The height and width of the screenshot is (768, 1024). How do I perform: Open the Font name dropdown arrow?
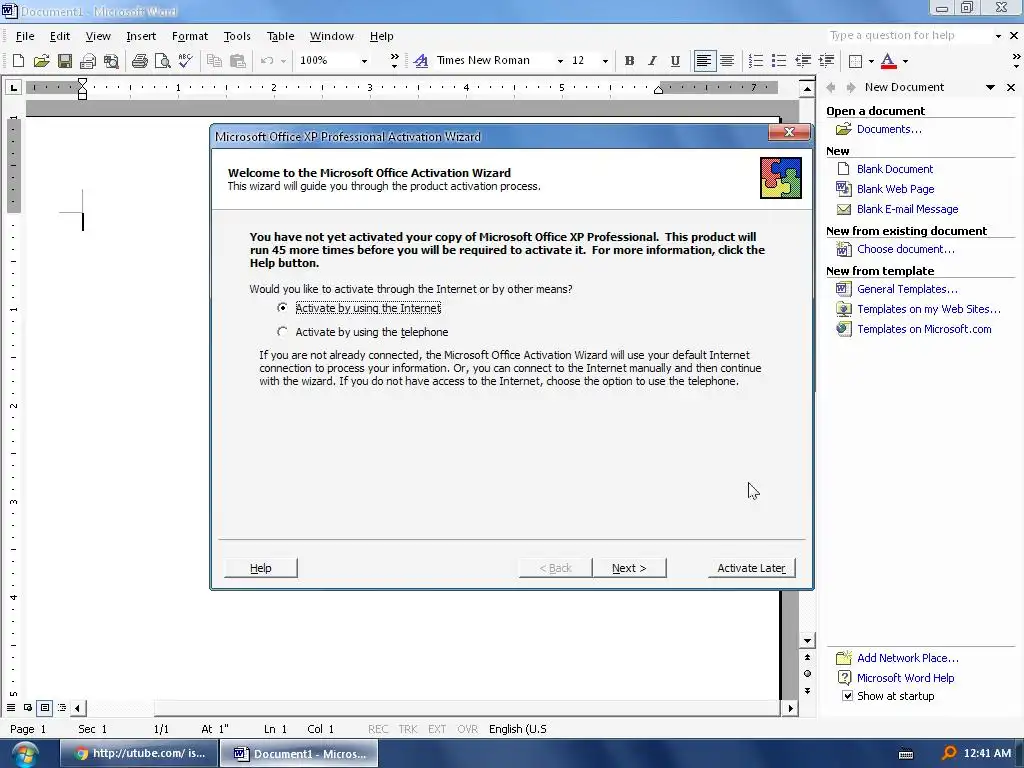pos(560,61)
